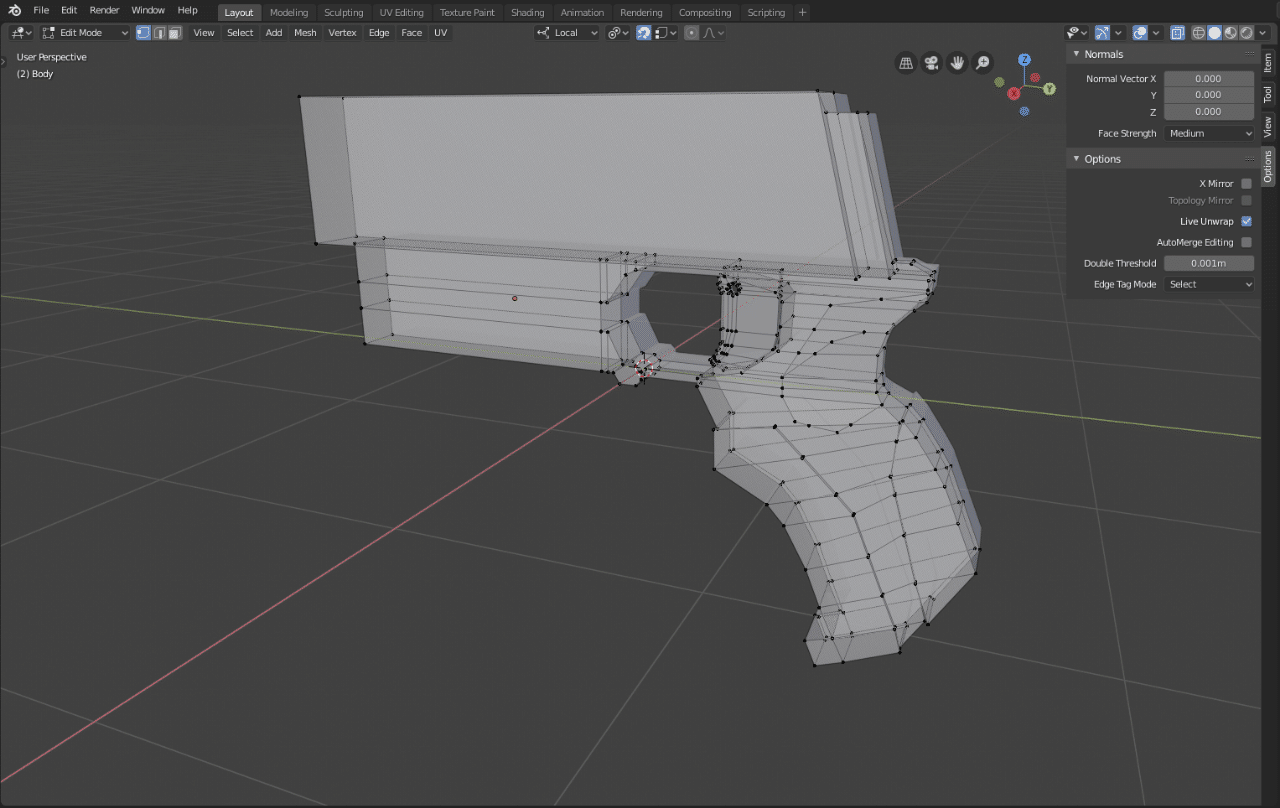Open the Local transform orientation dropdown
The width and height of the screenshot is (1280, 808).
567,33
